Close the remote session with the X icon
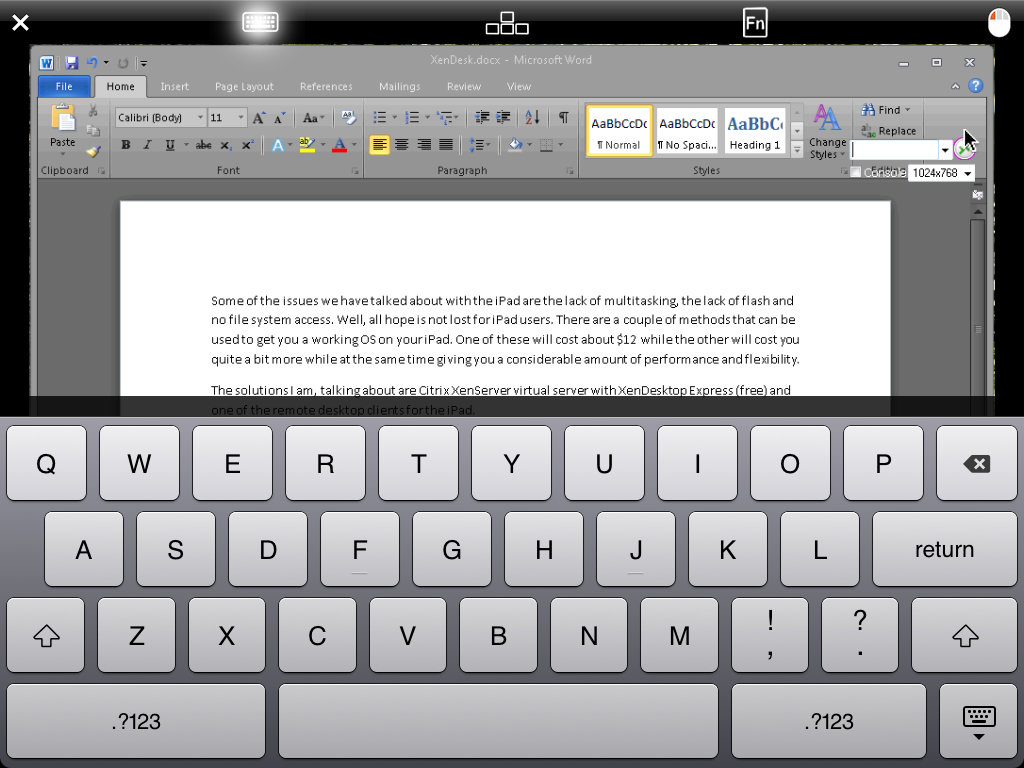 (x=20, y=23)
